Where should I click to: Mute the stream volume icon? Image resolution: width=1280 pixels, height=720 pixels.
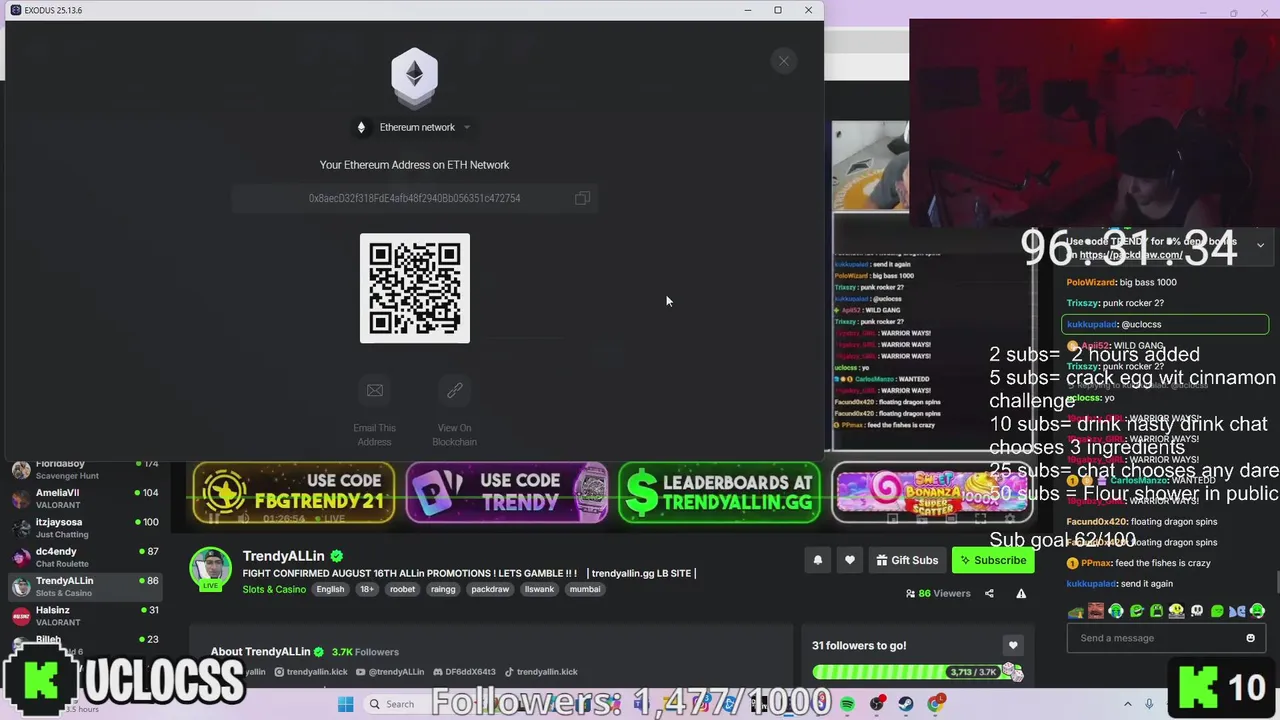coord(243,518)
